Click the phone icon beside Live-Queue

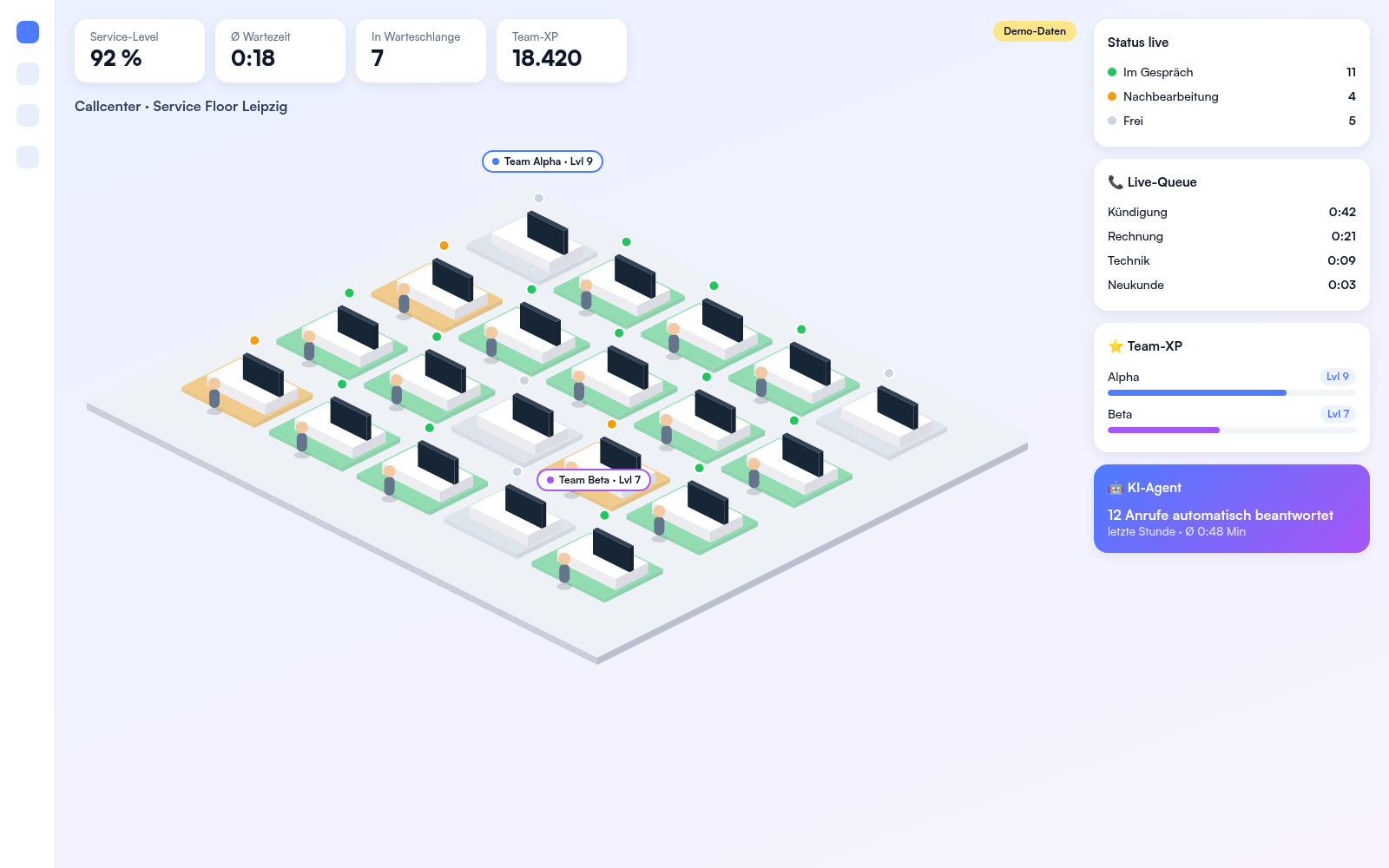[1116, 182]
